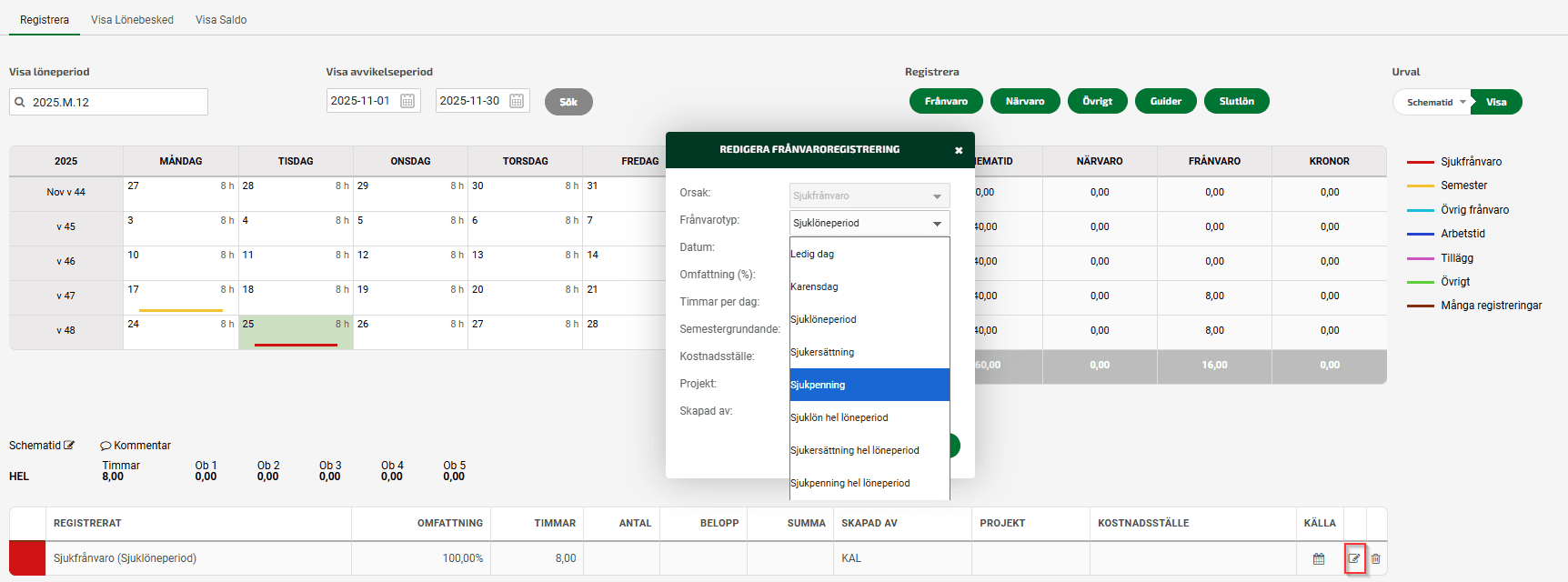
Task: Delete the Sjukfrånvaro registration with trash icon
Action: (1376, 558)
